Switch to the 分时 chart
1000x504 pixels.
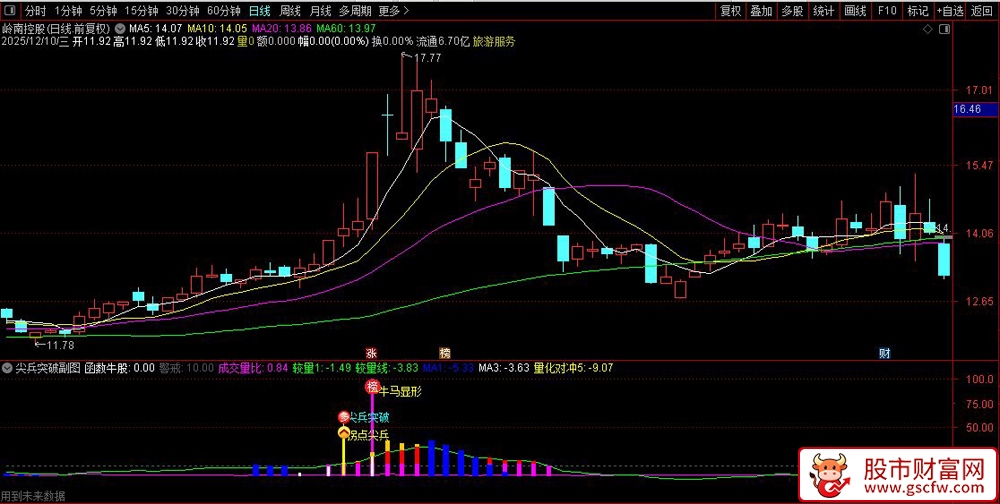click(36, 11)
